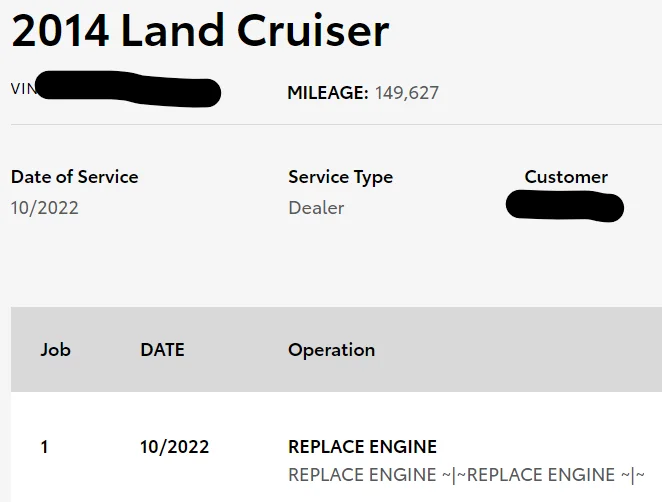Select the service date 10/2022 value
The image size is (662, 502).
45,208
